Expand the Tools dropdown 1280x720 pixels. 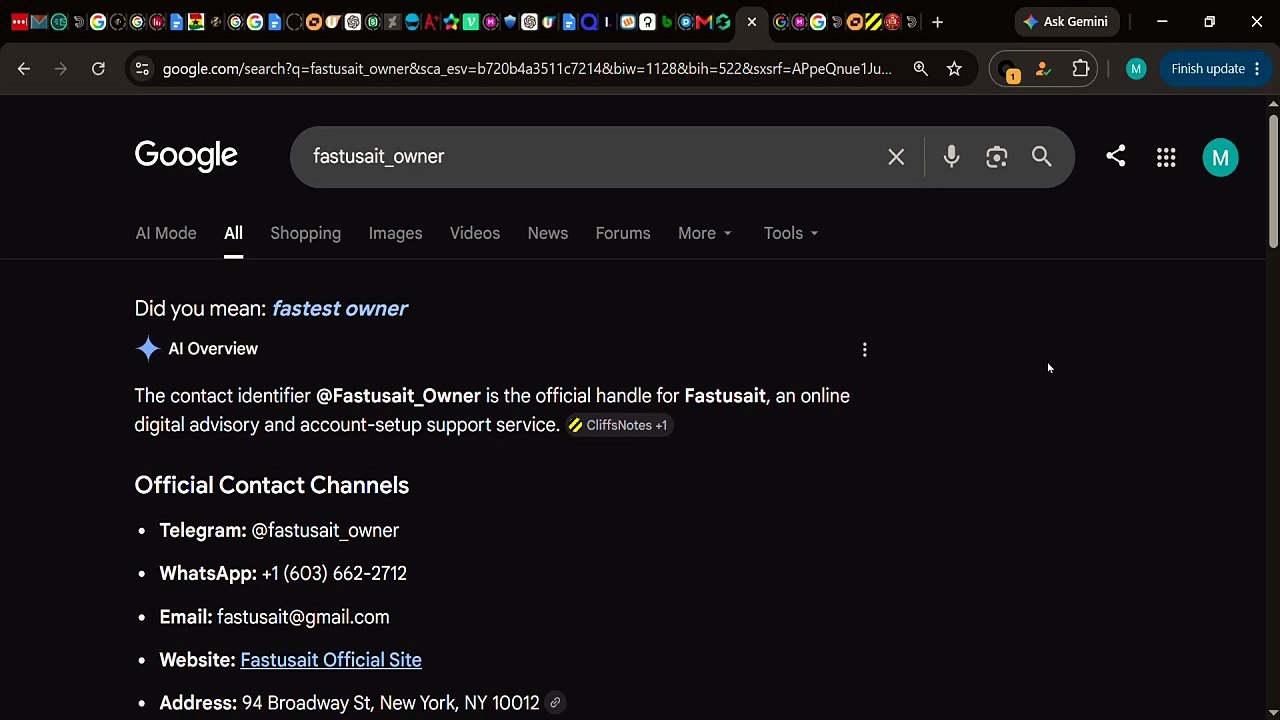tap(791, 233)
